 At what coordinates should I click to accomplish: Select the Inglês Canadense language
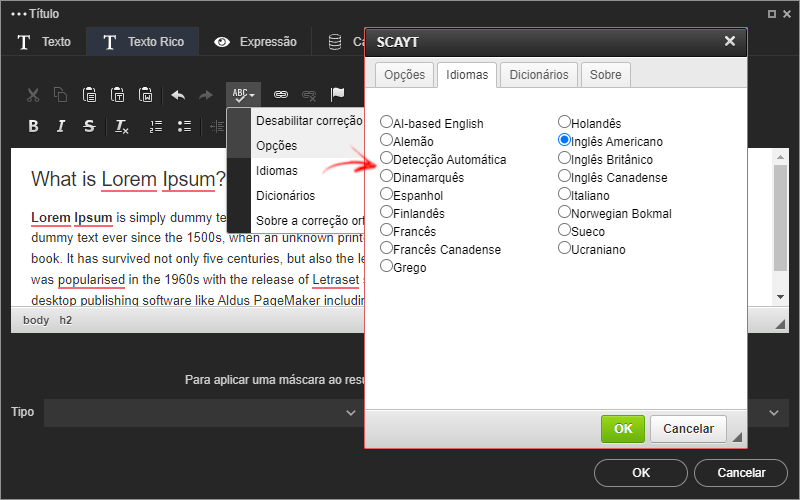[564, 176]
